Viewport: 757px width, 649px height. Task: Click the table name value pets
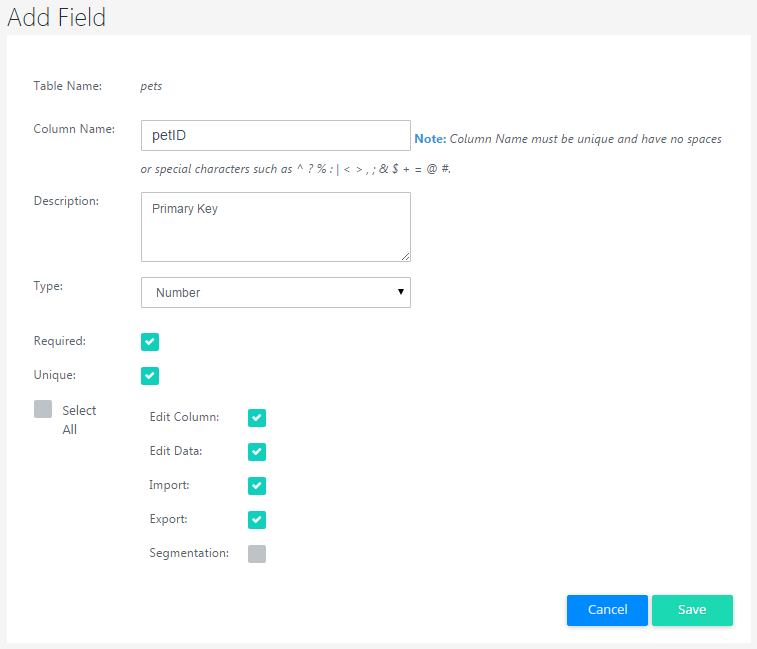tap(151, 86)
